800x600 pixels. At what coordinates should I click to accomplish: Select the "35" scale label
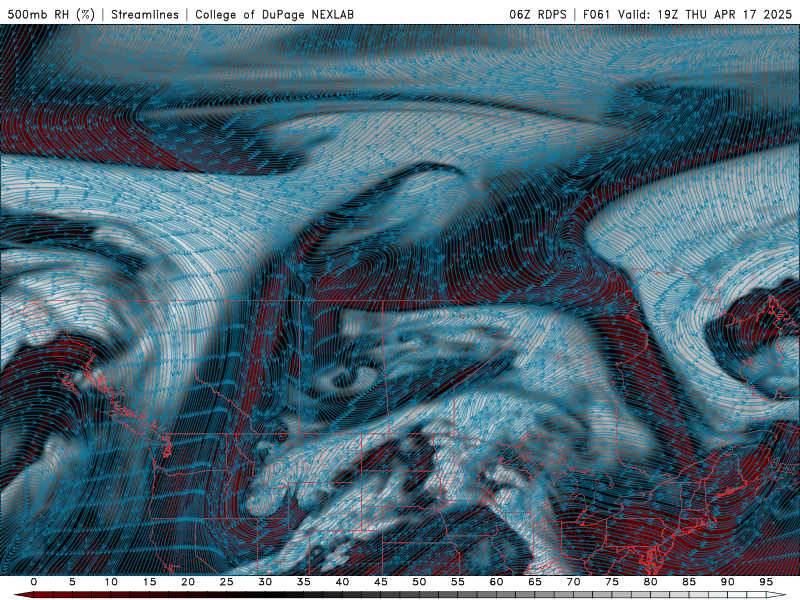(303, 582)
